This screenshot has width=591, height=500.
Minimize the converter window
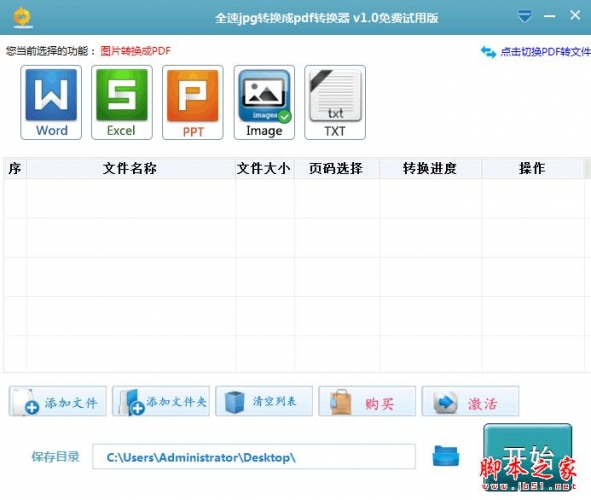[549, 16]
